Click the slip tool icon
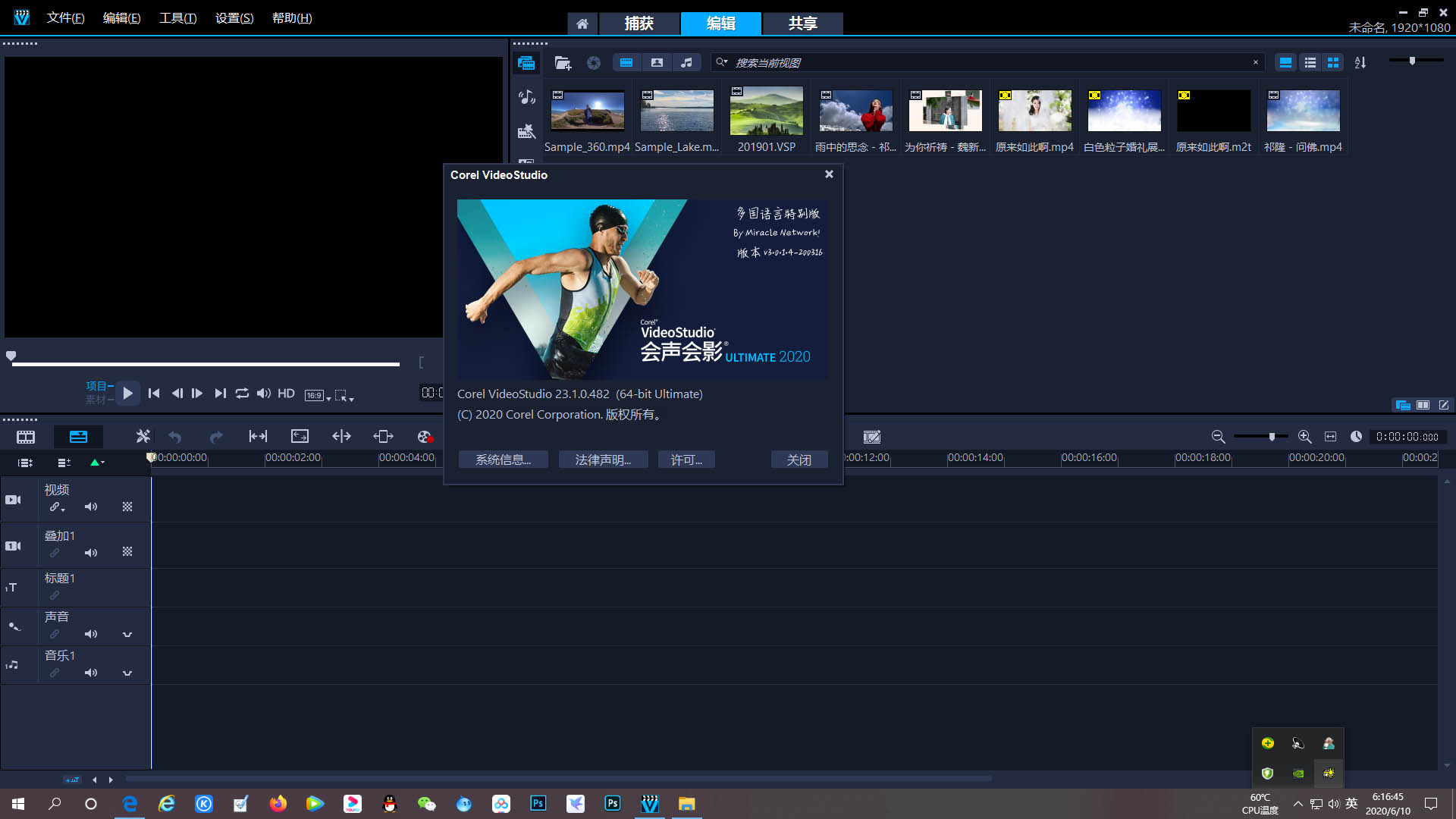 tap(258, 436)
